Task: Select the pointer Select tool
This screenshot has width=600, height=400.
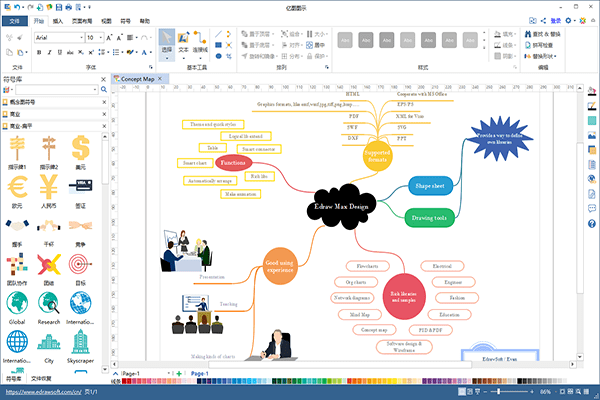Action: [x=166, y=44]
